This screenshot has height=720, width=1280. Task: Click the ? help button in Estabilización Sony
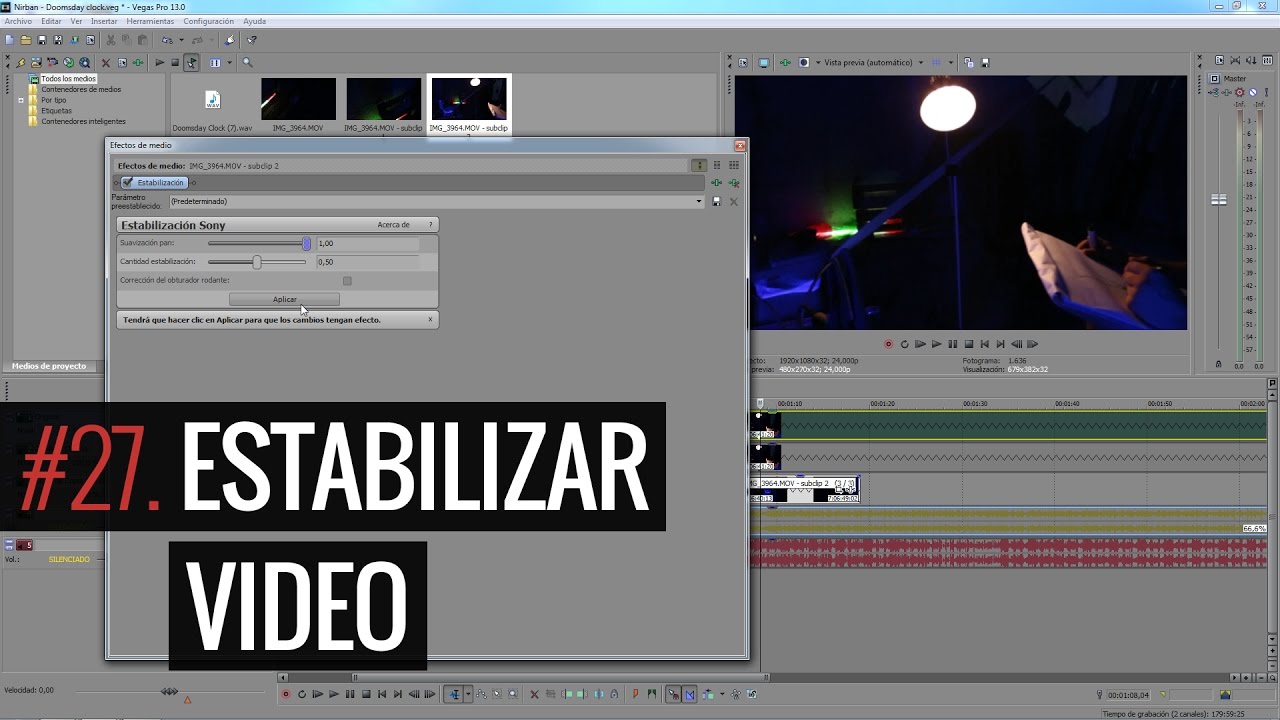pos(431,225)
